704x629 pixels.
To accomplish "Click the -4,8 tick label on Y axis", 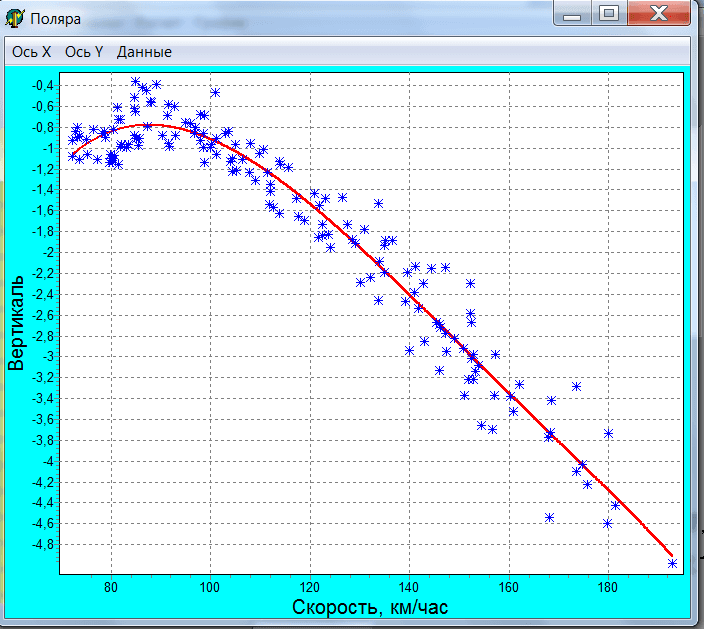I will [42, 544].
